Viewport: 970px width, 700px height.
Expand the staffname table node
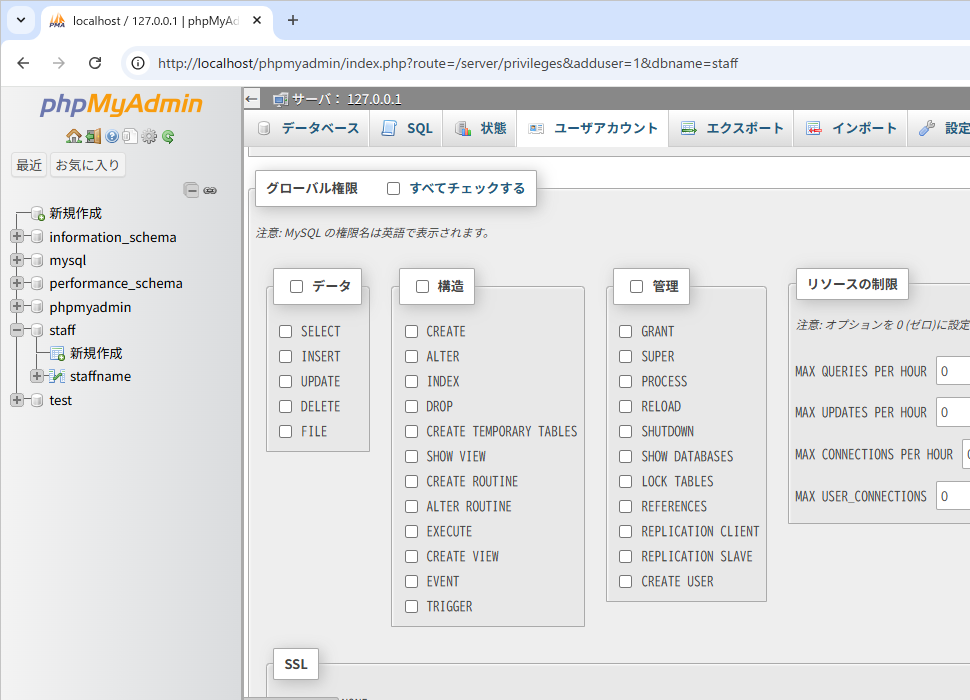point(37,376)
